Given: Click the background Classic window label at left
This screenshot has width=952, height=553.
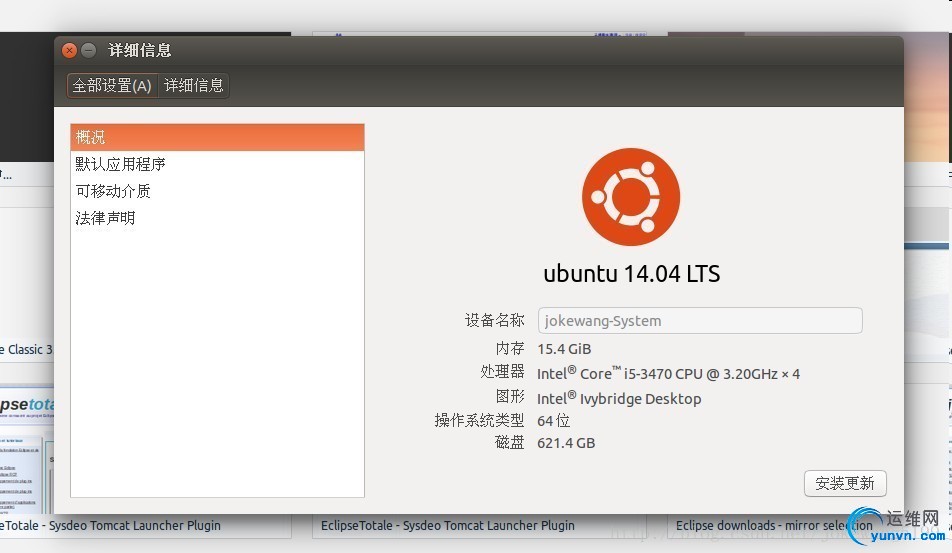Looking at the screenshot, I should 27,350.
